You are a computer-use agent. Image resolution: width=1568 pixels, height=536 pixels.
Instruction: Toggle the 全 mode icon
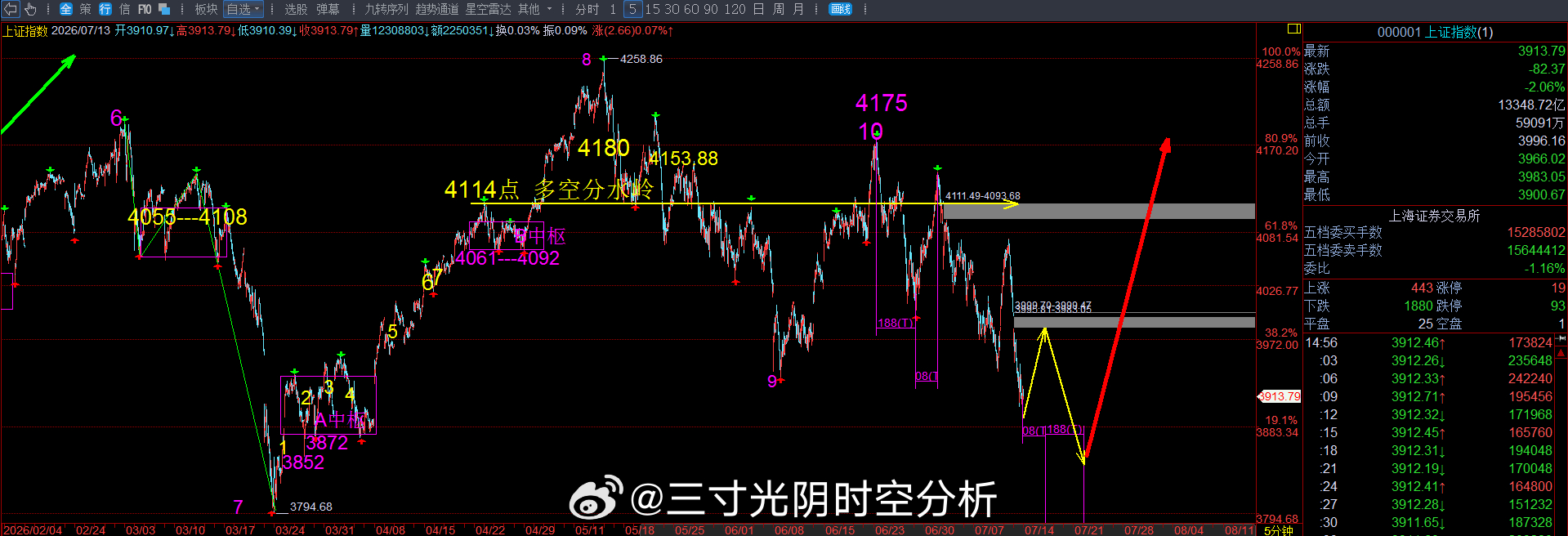(66, 9)
